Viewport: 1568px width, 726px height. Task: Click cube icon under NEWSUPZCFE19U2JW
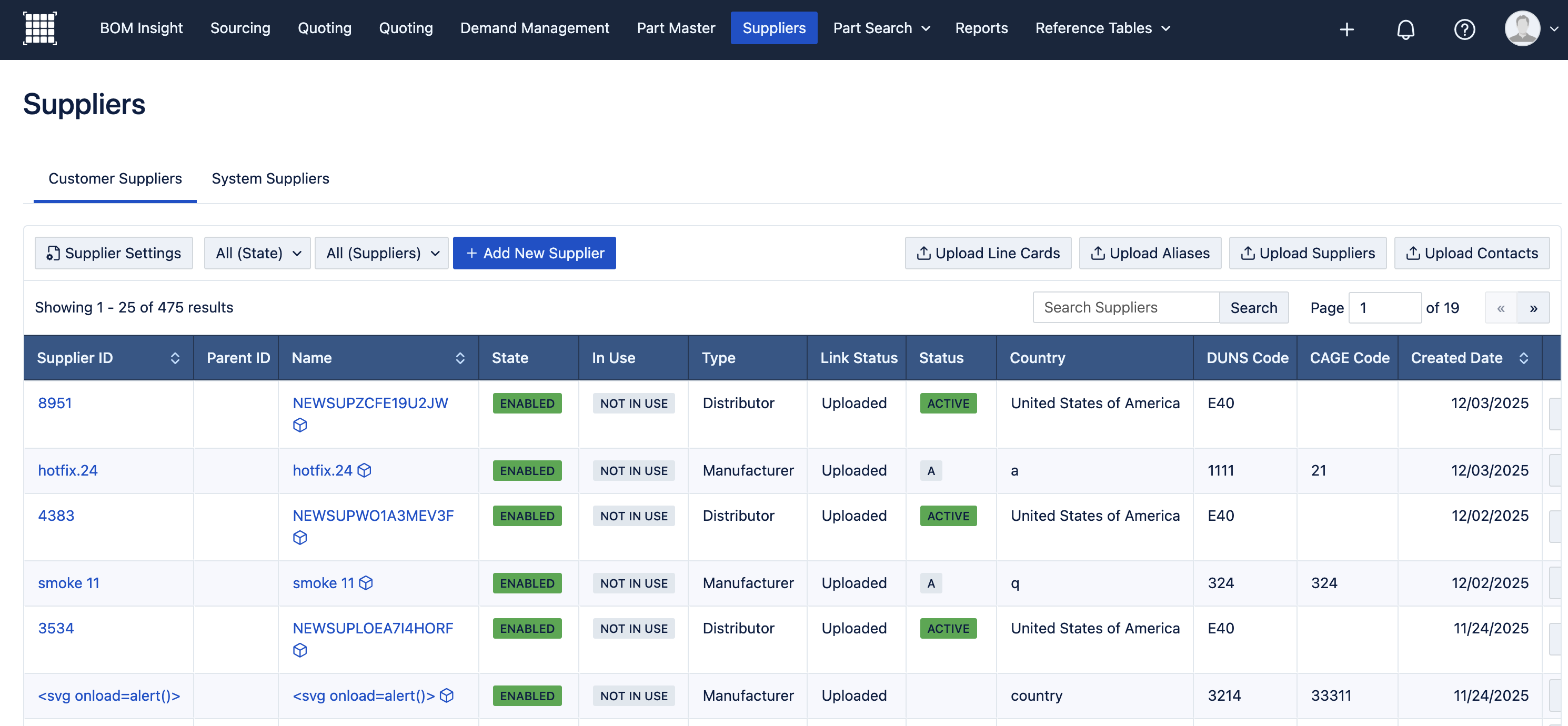pyautogui.click(x=299, y=425)
